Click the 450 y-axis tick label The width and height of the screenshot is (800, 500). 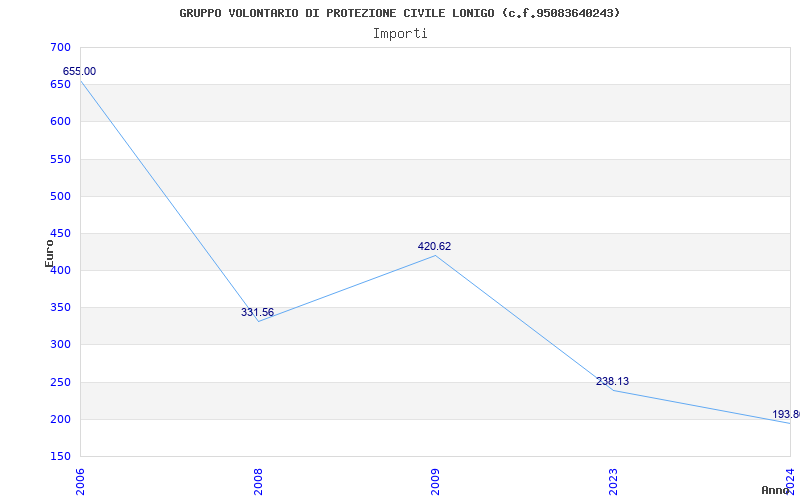pyautogui.click(x=60, y=234)
